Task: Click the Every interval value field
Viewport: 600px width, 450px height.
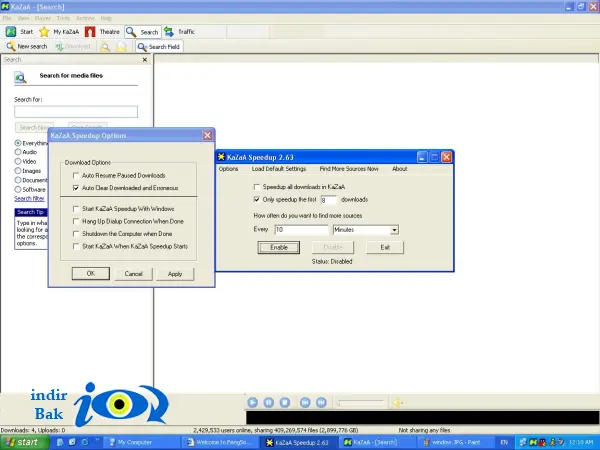Action: [x=302, y=230]
